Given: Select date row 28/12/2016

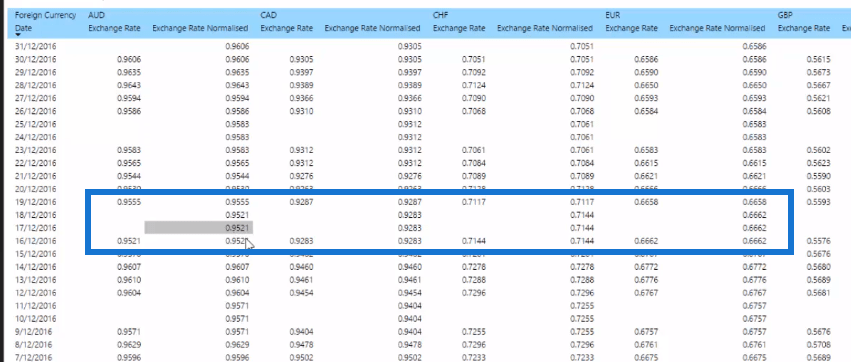Looking at the screenshot, I should tap(35, 86).
